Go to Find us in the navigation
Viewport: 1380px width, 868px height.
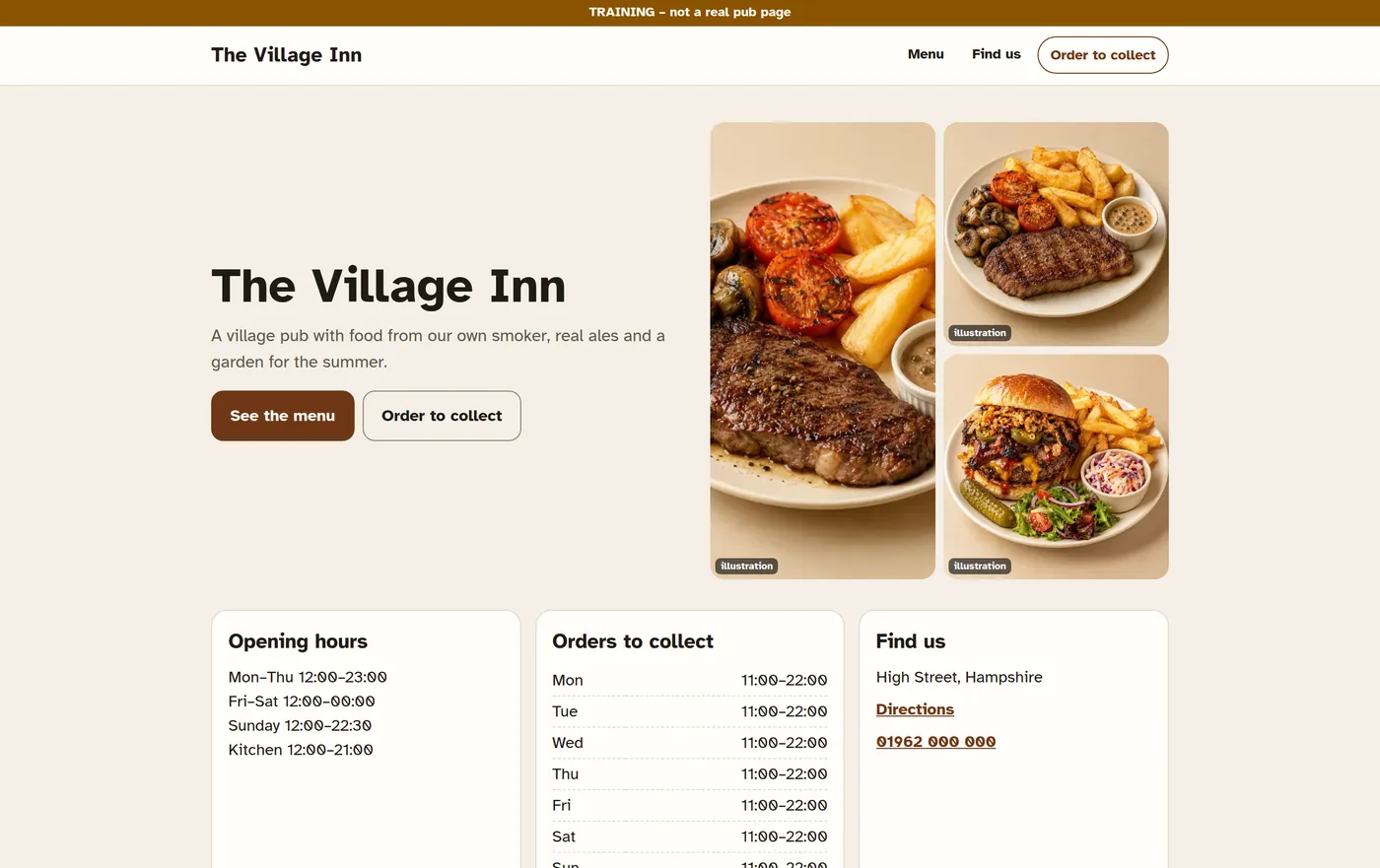(x=996, y=54)
